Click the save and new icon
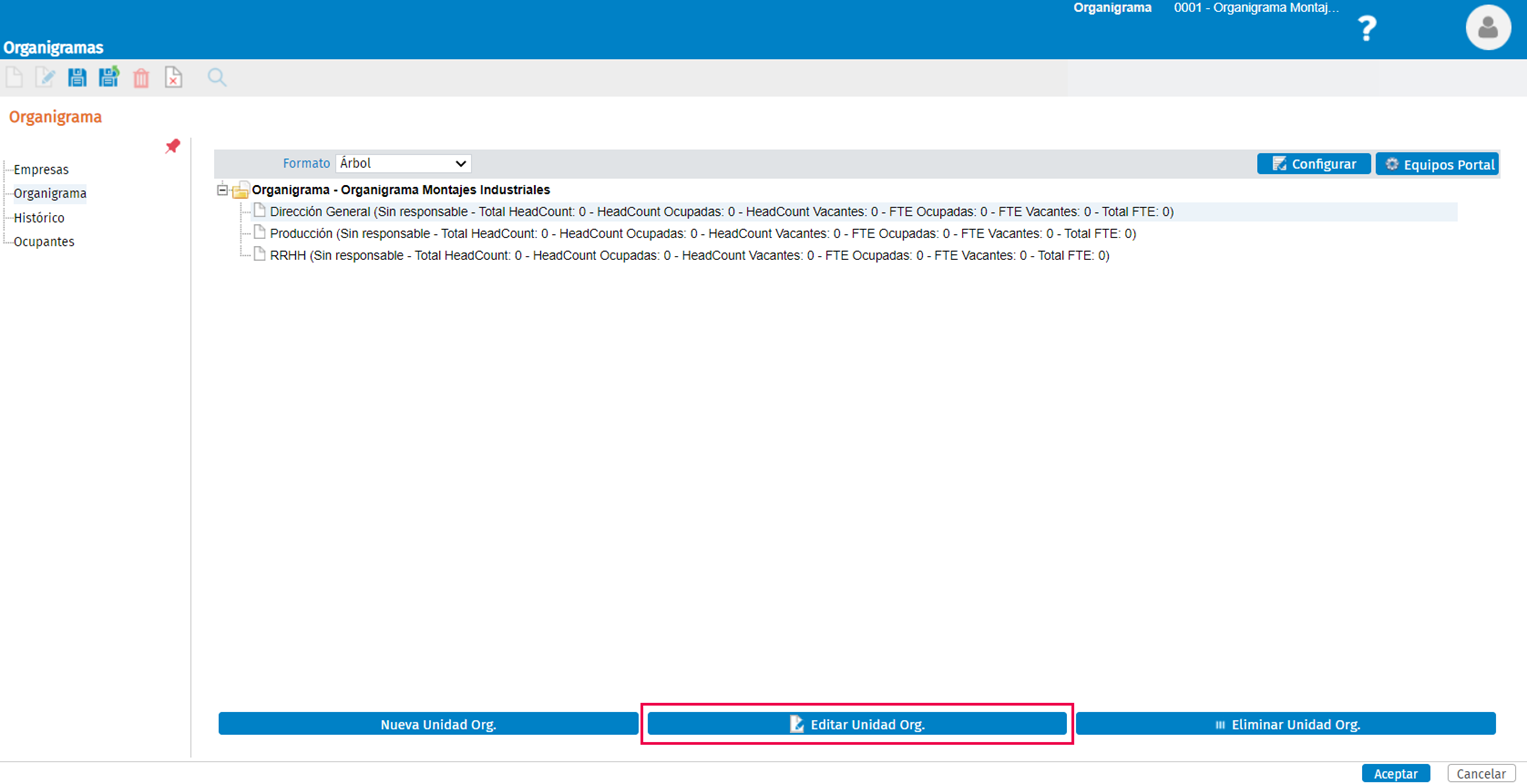 [109, 78]
